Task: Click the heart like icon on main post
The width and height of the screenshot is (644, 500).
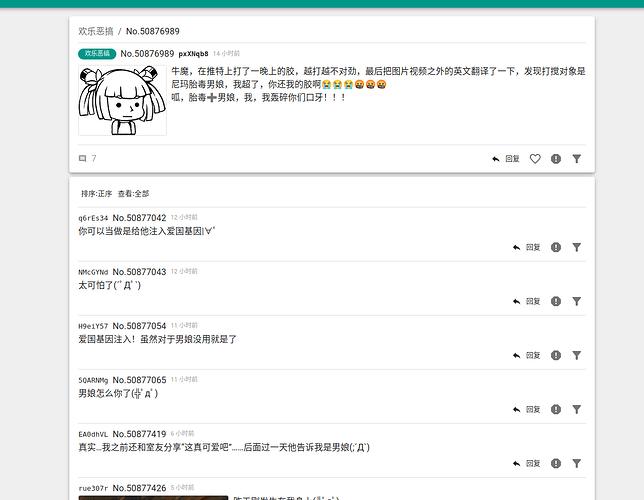Action: coord(535,159)
